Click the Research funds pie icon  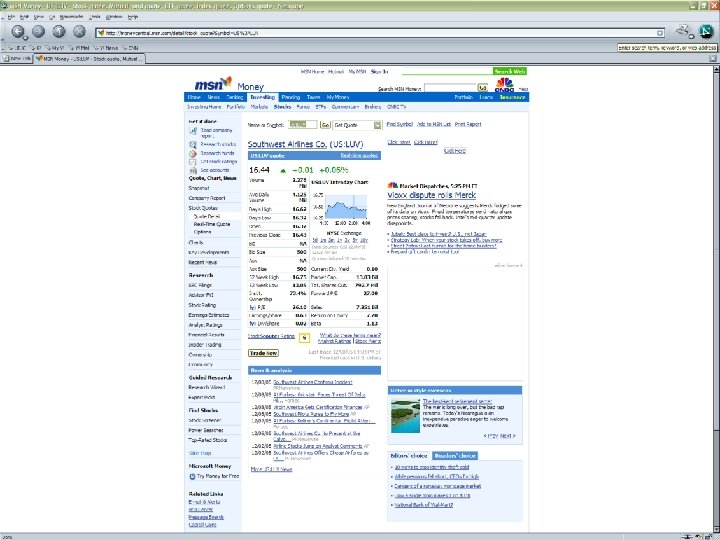[193, 153]
